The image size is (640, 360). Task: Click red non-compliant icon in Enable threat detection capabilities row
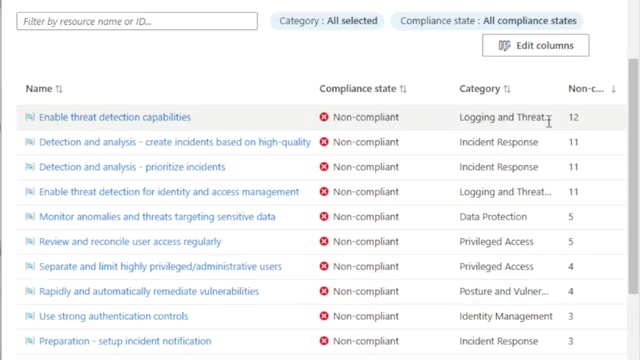point(324,117)
